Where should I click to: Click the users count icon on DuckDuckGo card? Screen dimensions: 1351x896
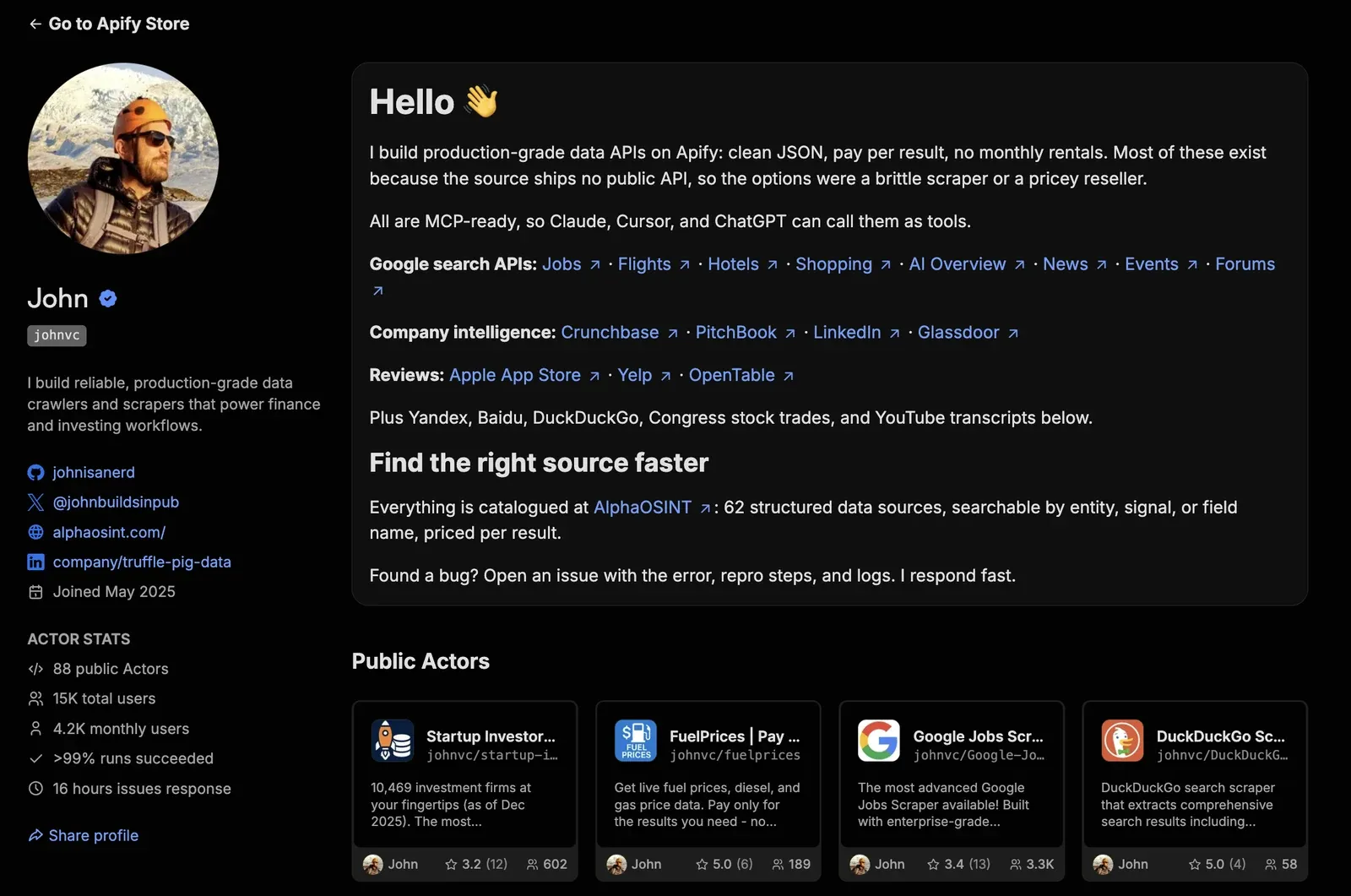(1270, 864)
